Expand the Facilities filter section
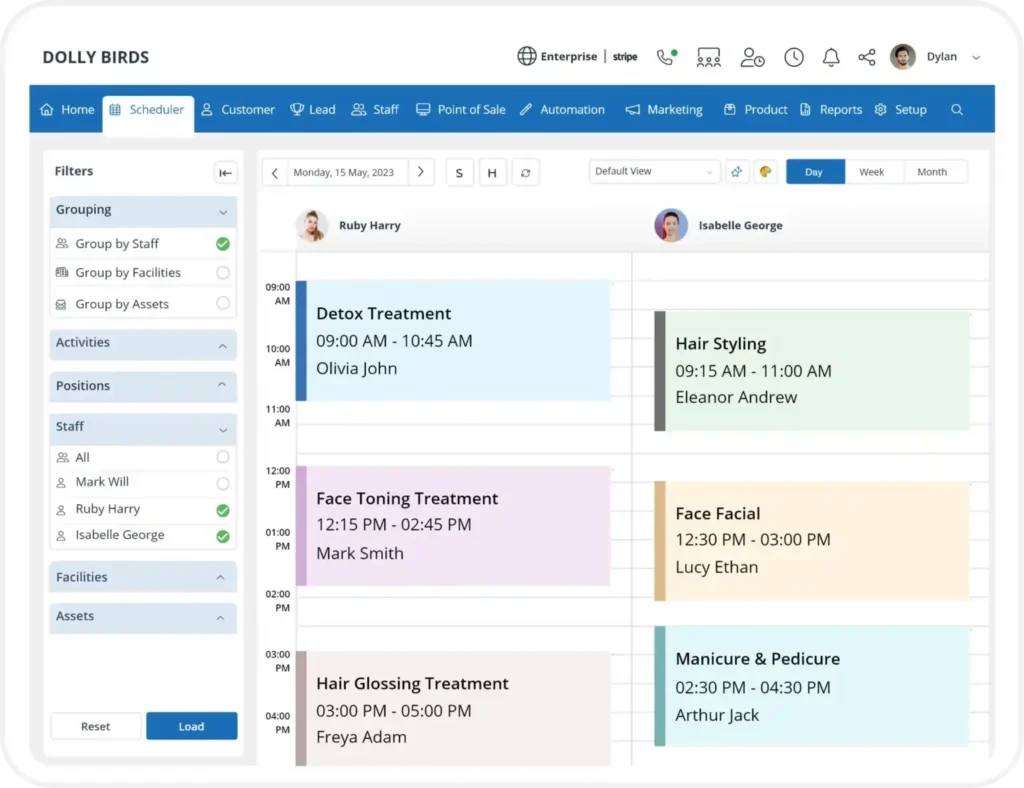 coord(143,578)
